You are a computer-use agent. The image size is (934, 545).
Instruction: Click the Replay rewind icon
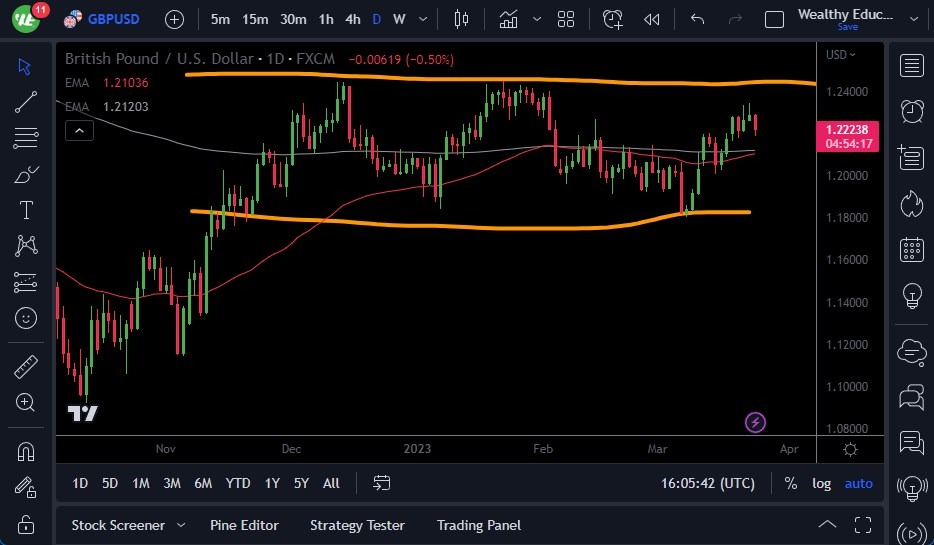(x=652, y=19)
